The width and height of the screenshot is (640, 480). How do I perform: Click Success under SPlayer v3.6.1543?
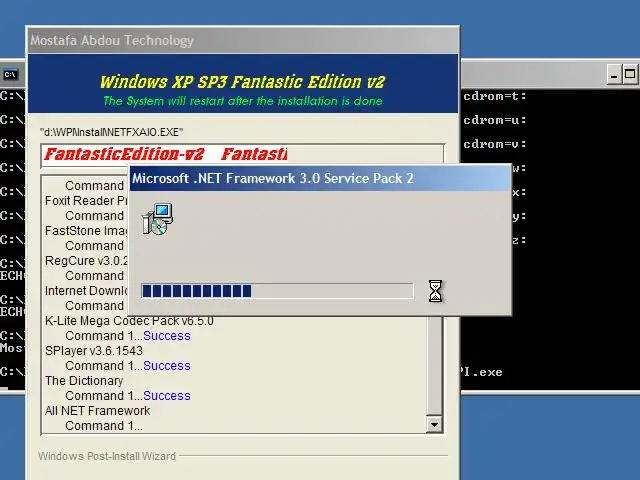167,366
